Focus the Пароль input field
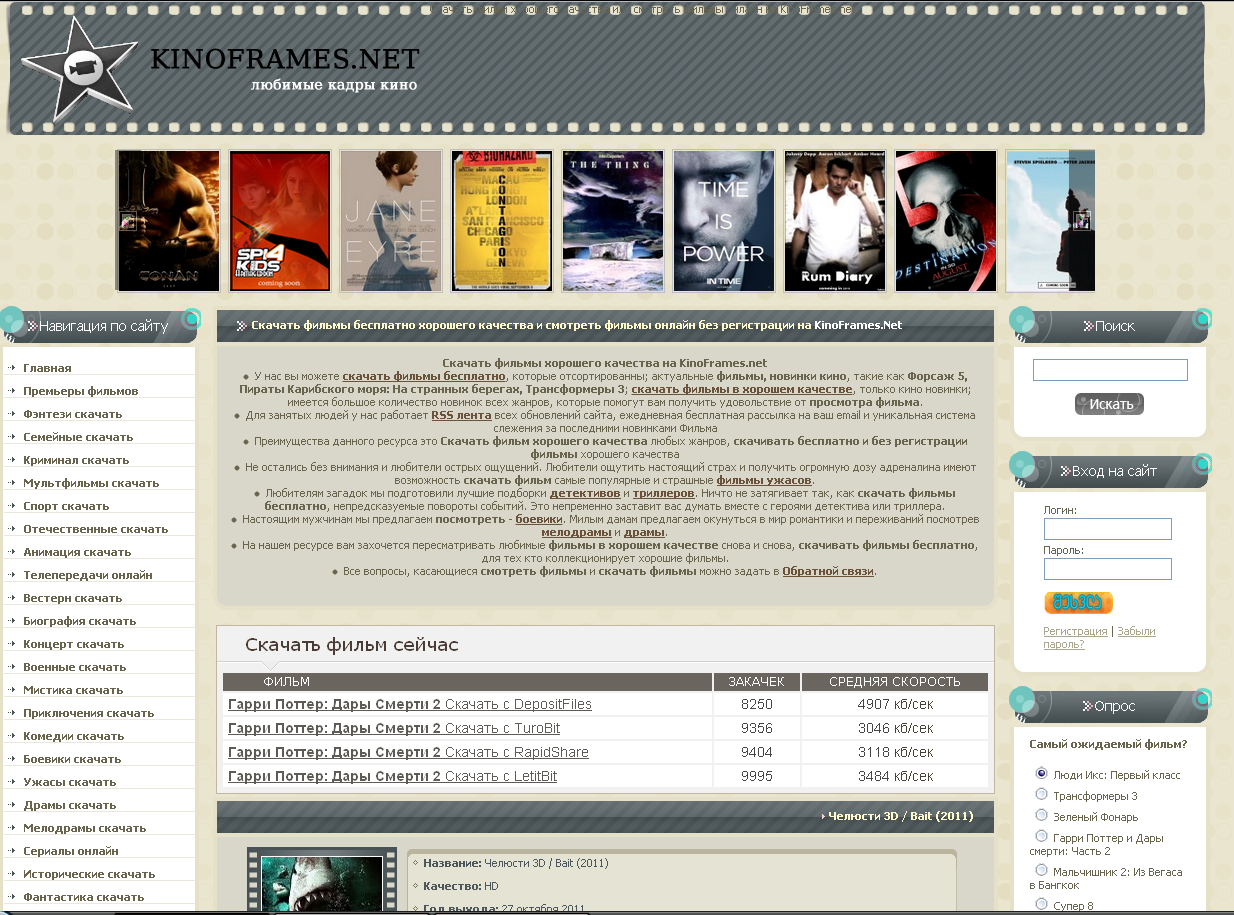The width and height of the screenshot is (1234, 915). (1107, 569)
